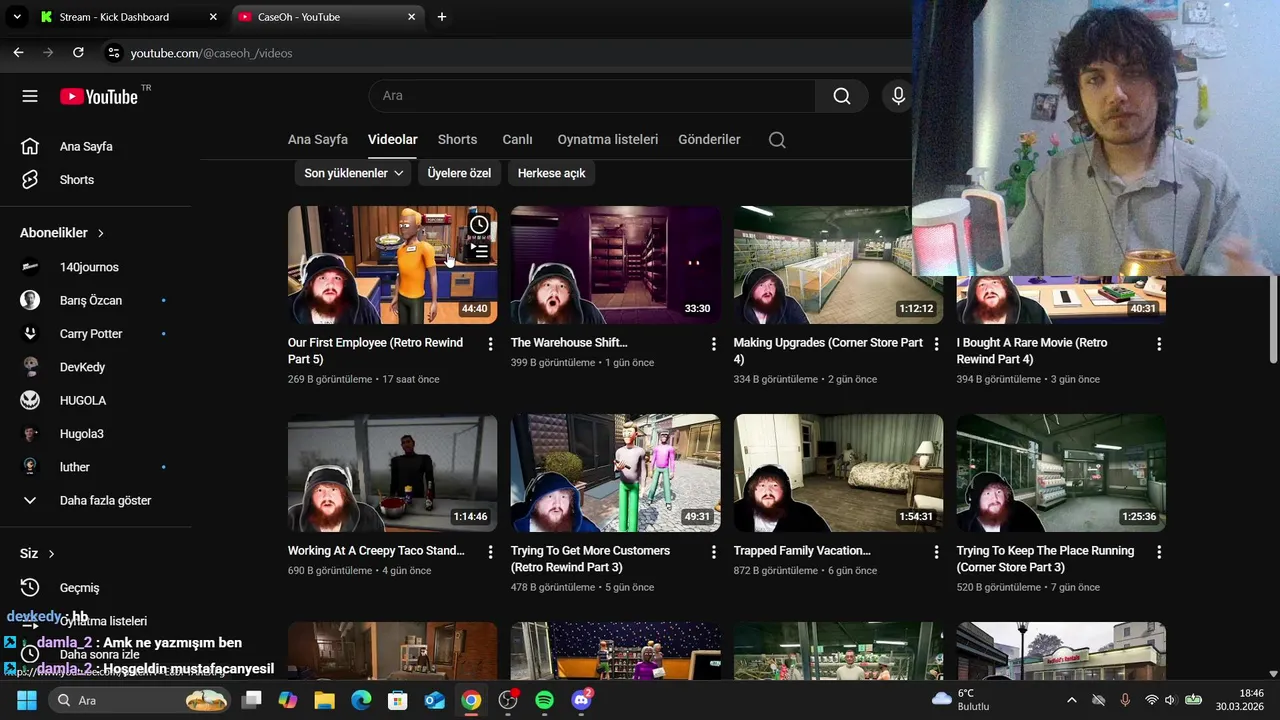This screenshot has width=1280, height=720.
Task: Open The Warehouse Shift video thumbnail
Action: tap(616, 265)
